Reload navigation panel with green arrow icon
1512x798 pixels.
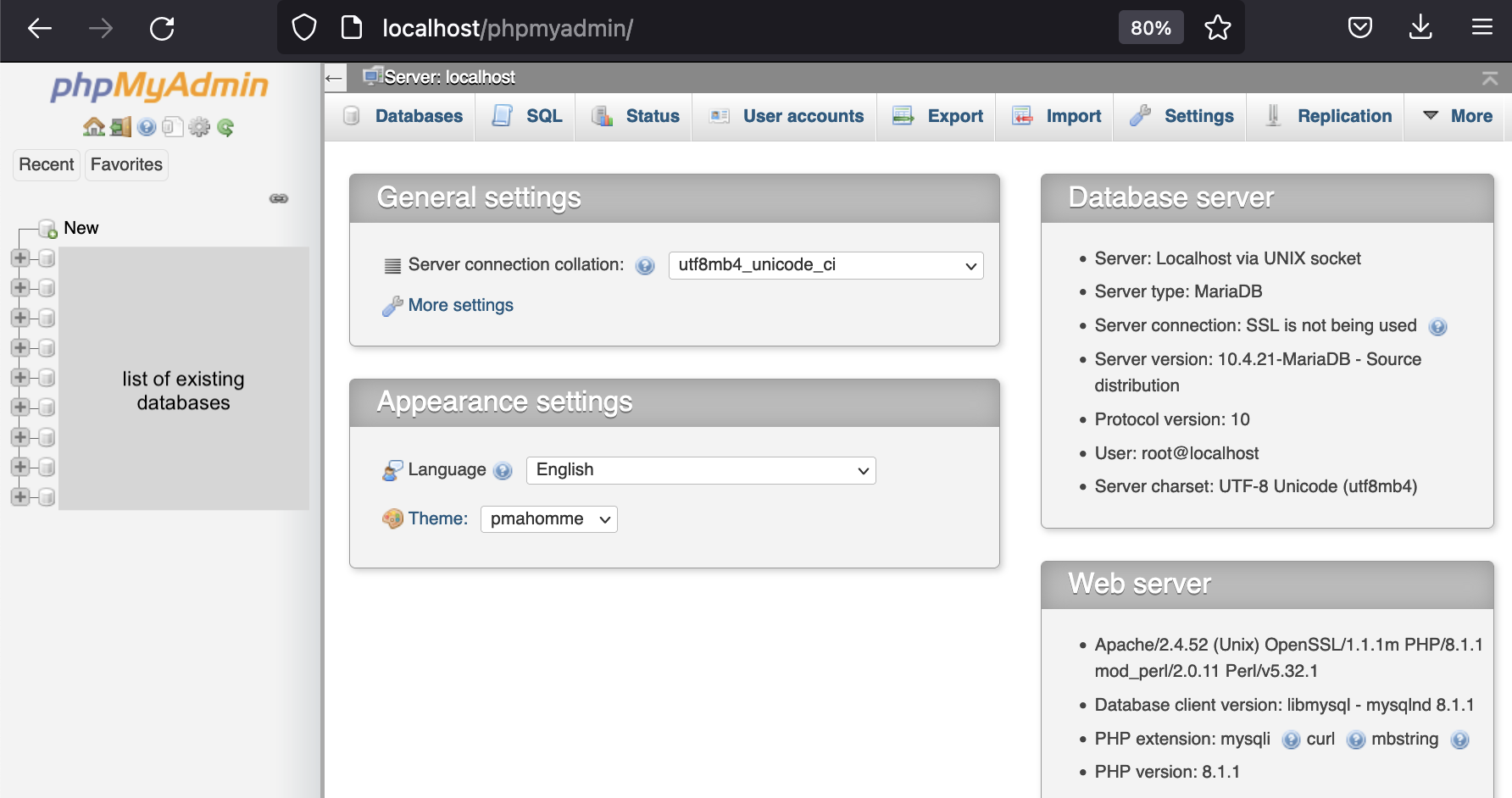pos(225,127)
